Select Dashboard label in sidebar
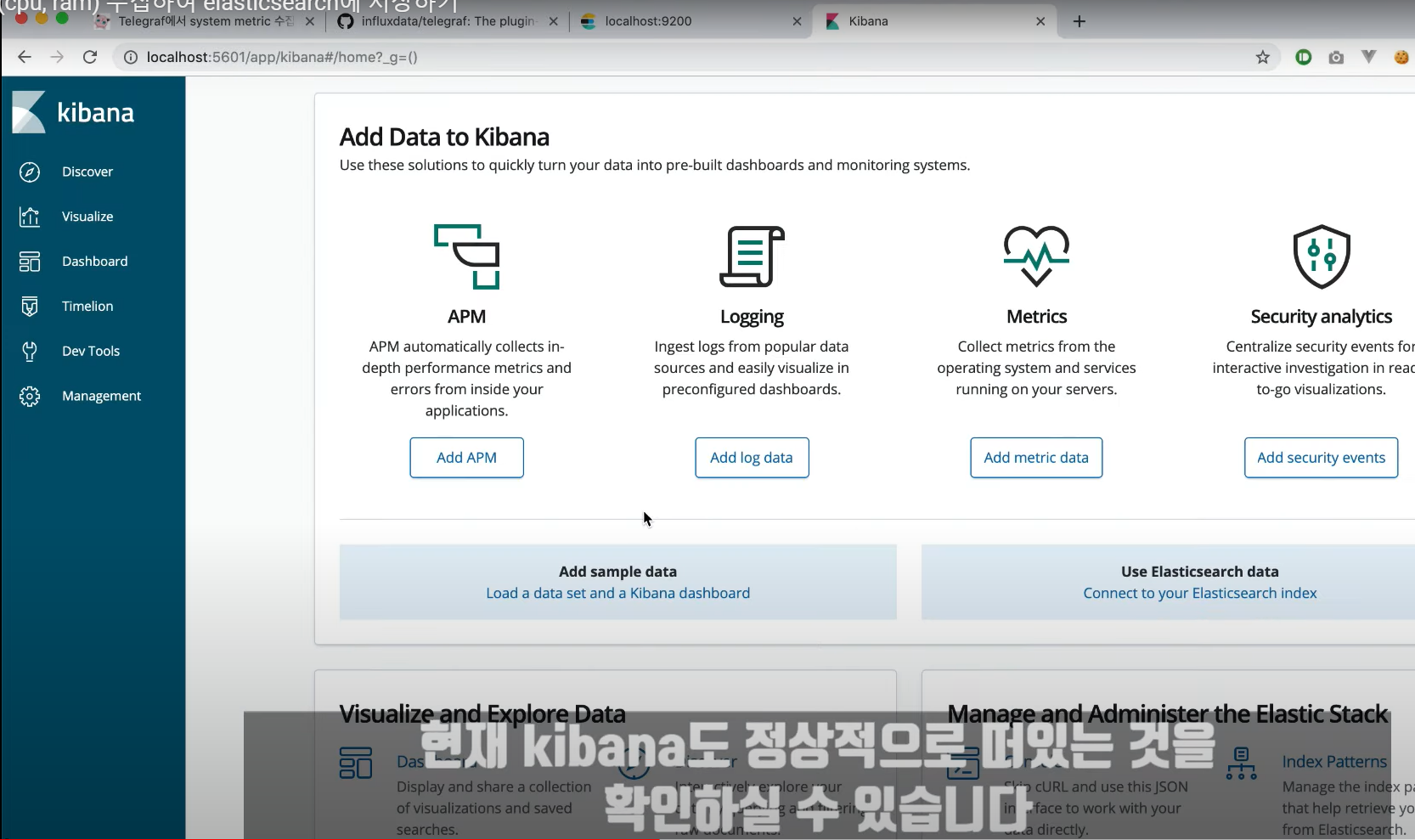Screen dimensions: 1415x840 point(95,262)
